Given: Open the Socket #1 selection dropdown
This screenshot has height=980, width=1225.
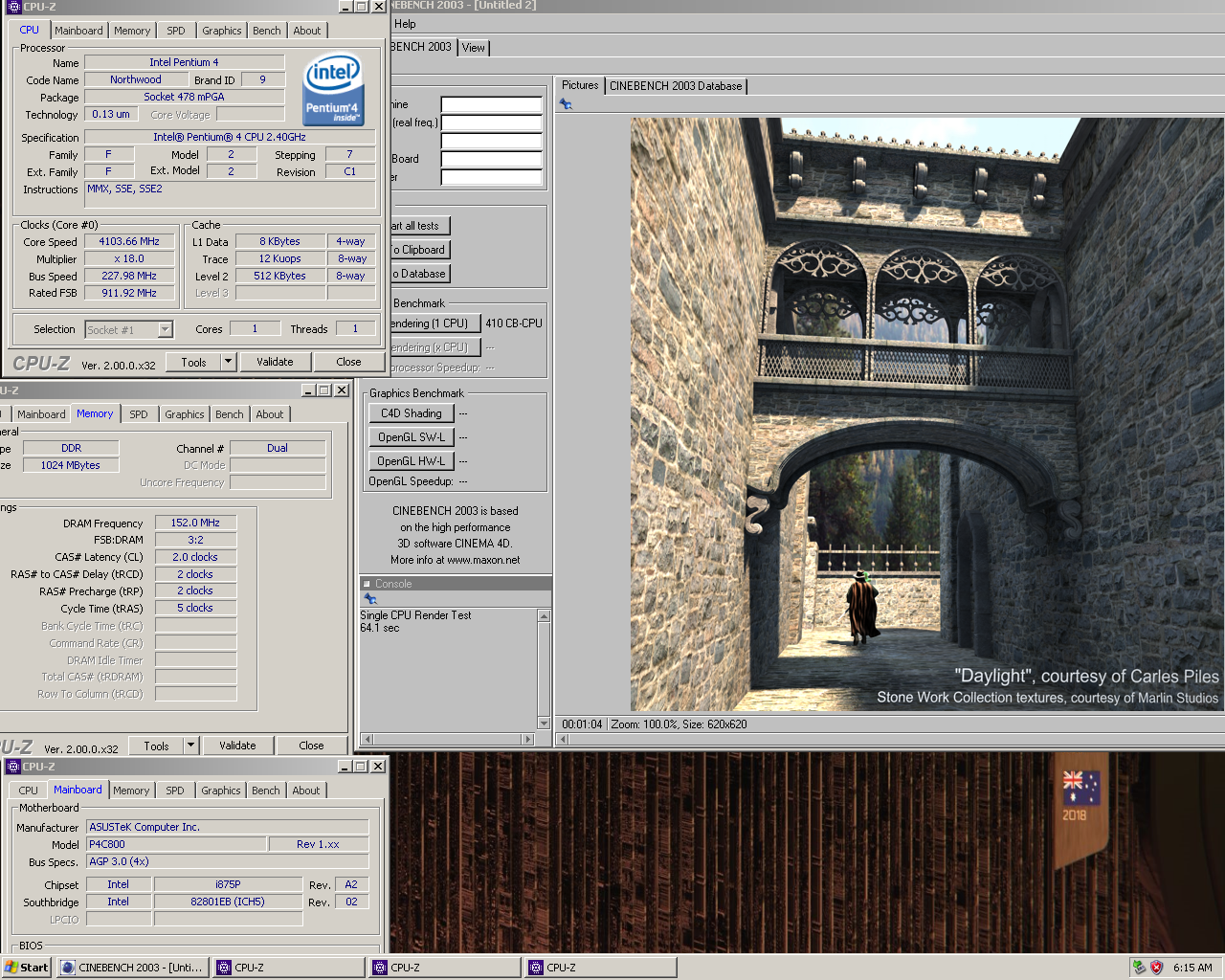Looking at the screenshot, I should click(x=165, y=329).
